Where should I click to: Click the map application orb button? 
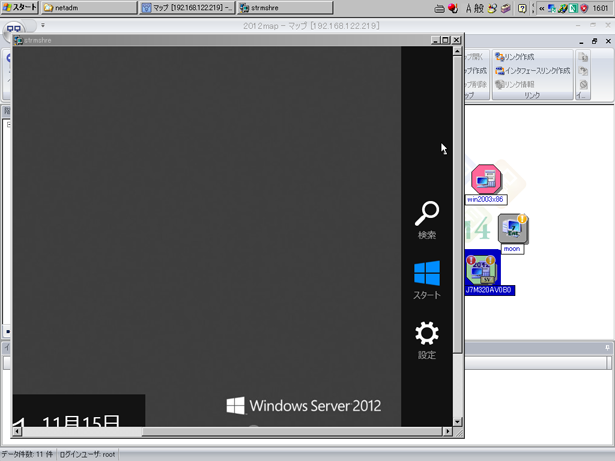point(13,30)
